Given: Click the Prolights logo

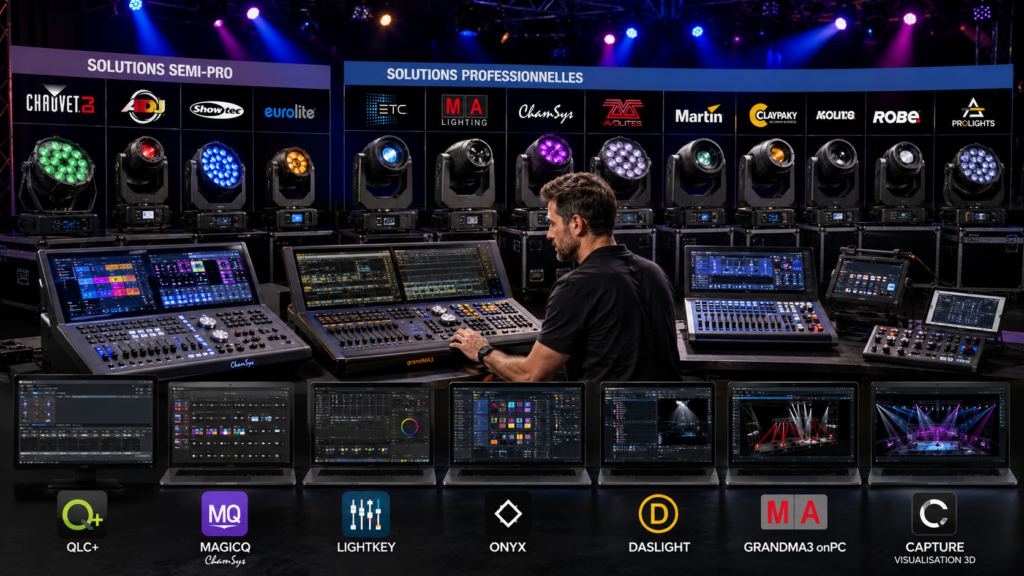Looking at the screenshot, I should tap(973, 113).
